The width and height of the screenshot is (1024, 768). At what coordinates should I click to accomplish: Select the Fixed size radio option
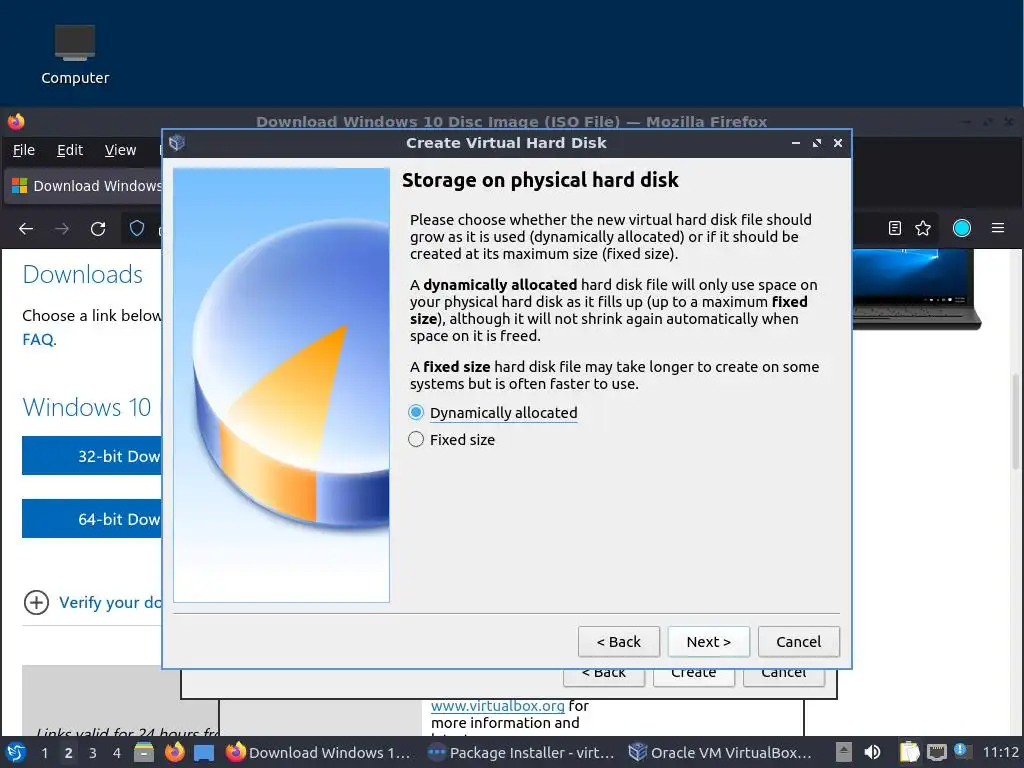[451, 440]
